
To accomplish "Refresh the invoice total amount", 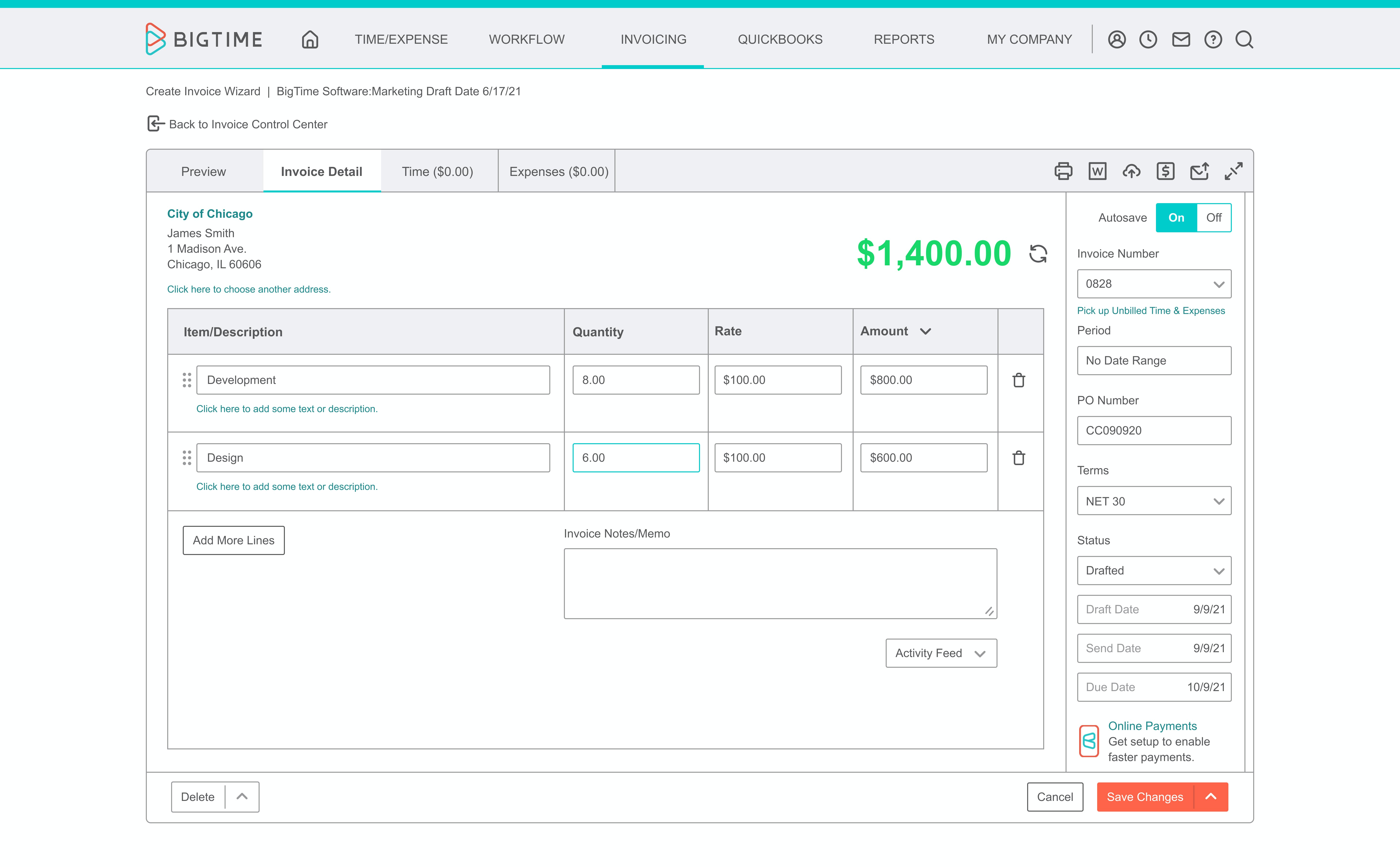I will [1038, 253].
